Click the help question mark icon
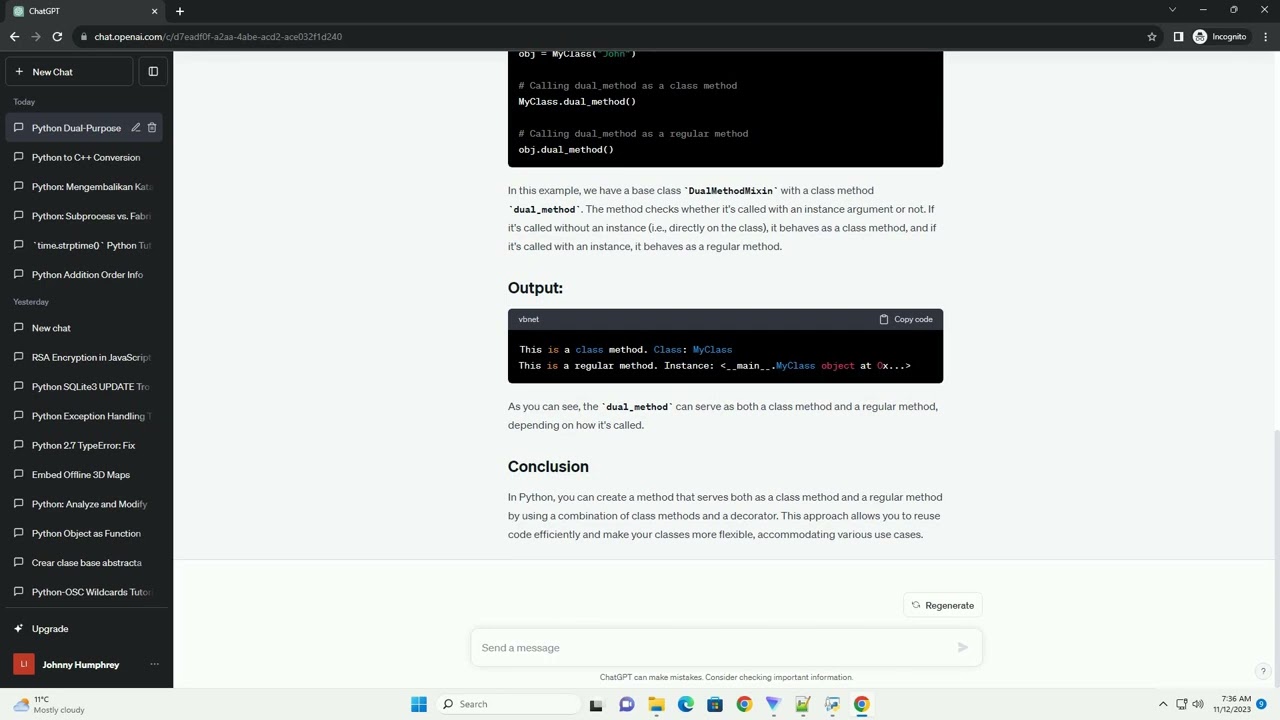Viewport: 1280px width, 720px height. coord(1263,671)
